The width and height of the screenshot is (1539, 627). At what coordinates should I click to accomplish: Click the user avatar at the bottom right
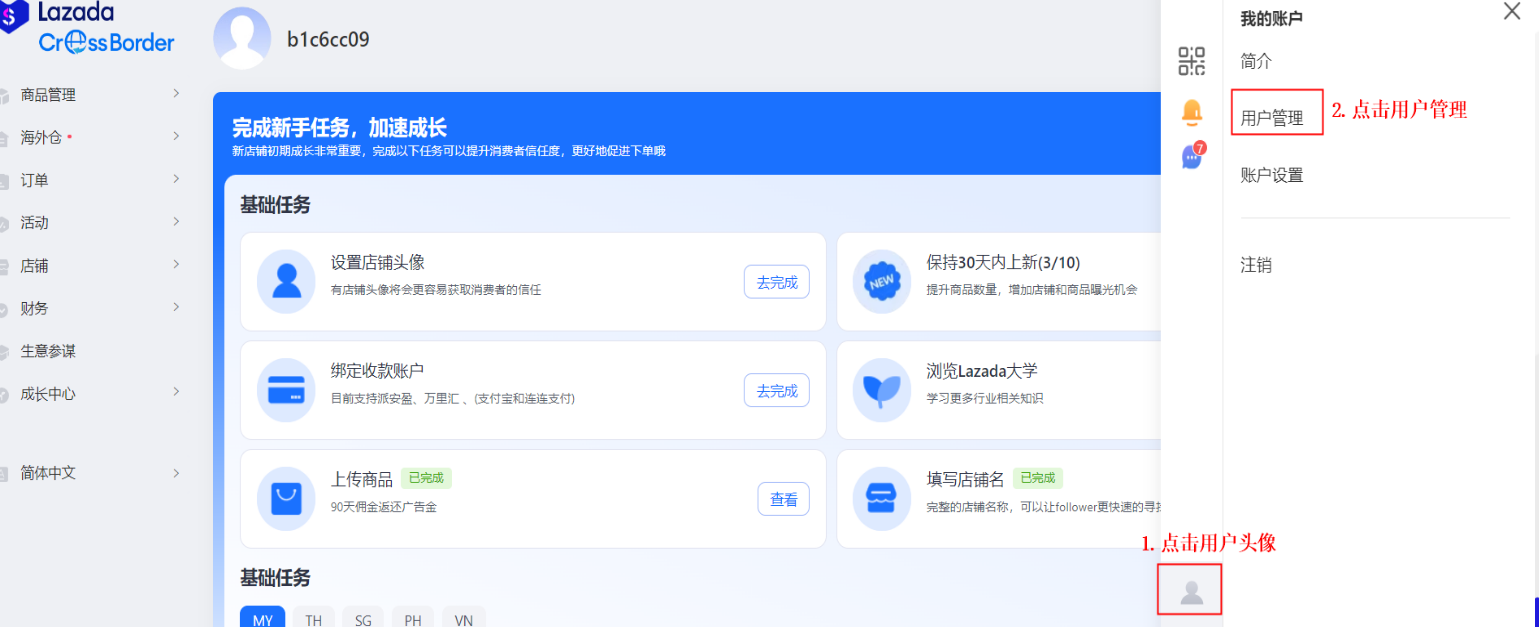point(1191,589)
